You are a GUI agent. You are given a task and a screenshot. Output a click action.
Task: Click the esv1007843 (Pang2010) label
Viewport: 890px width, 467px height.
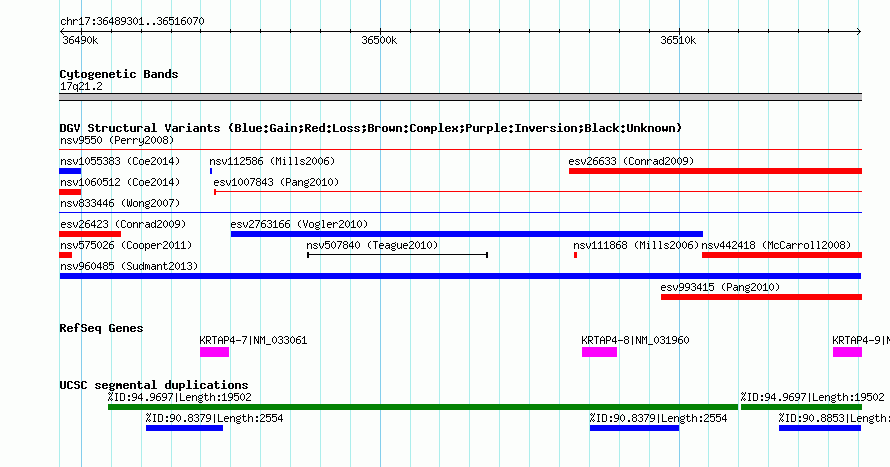pos(276,182)
